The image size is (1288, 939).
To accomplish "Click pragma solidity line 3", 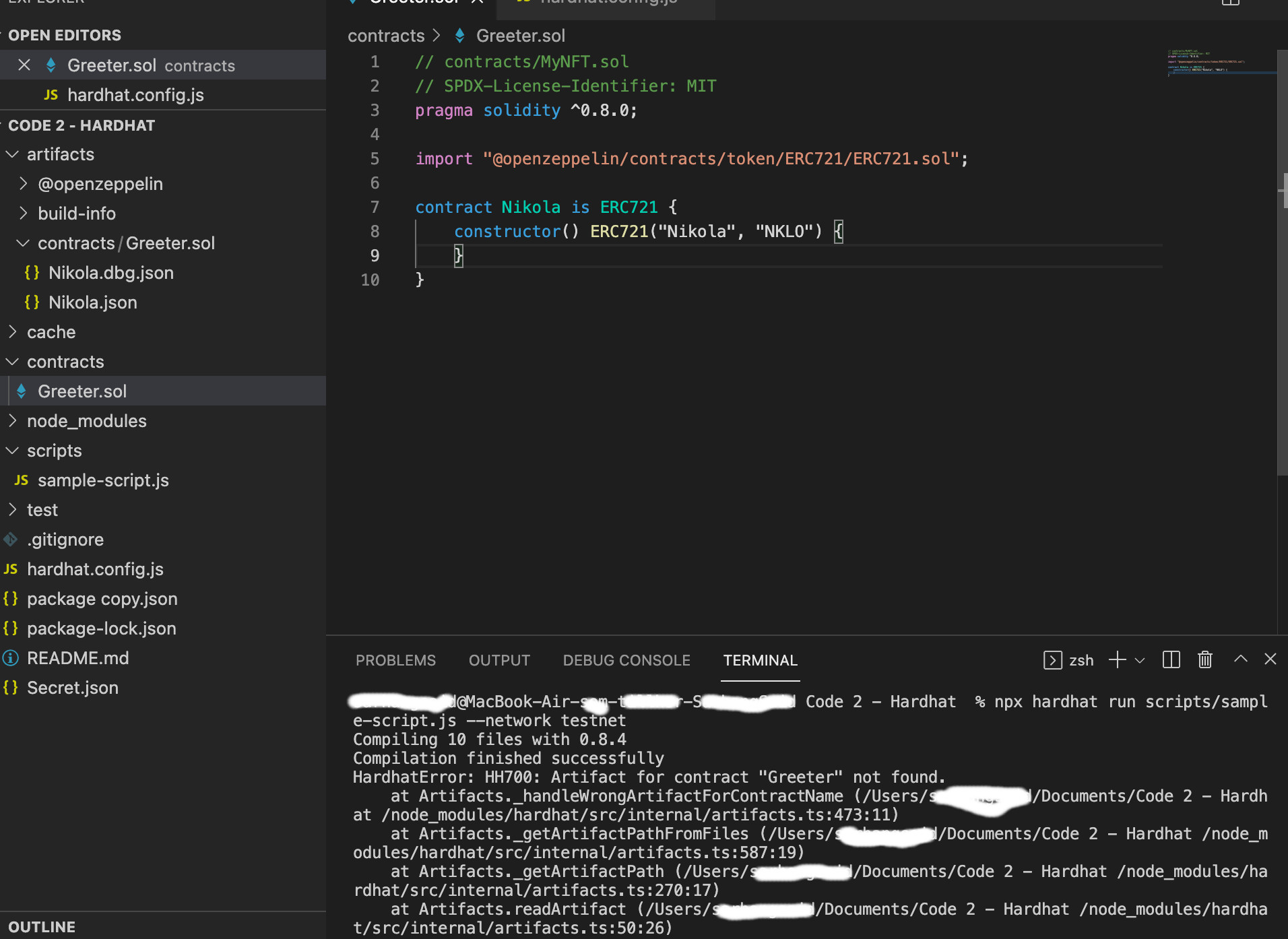I will tap(526, 110).
